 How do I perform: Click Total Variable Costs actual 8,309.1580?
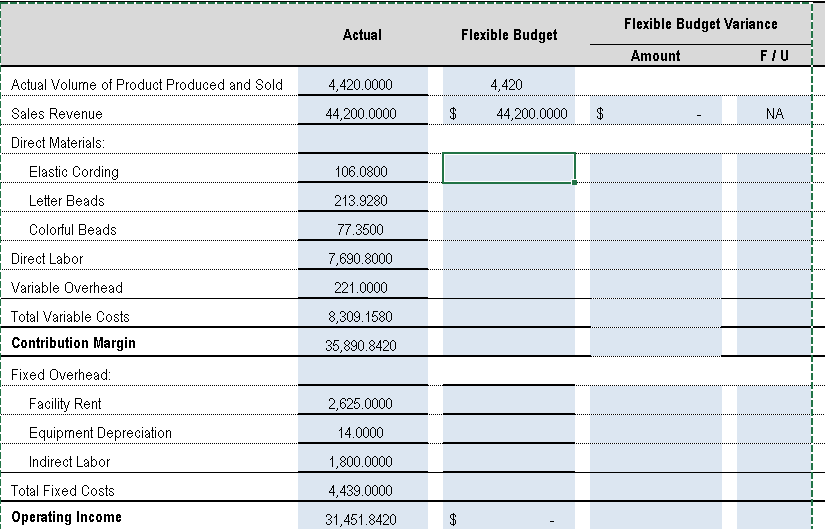pos(361,316)
